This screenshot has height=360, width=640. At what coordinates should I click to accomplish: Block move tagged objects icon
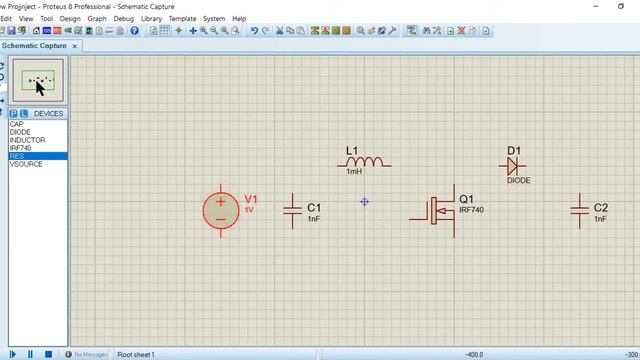(325, 31)
